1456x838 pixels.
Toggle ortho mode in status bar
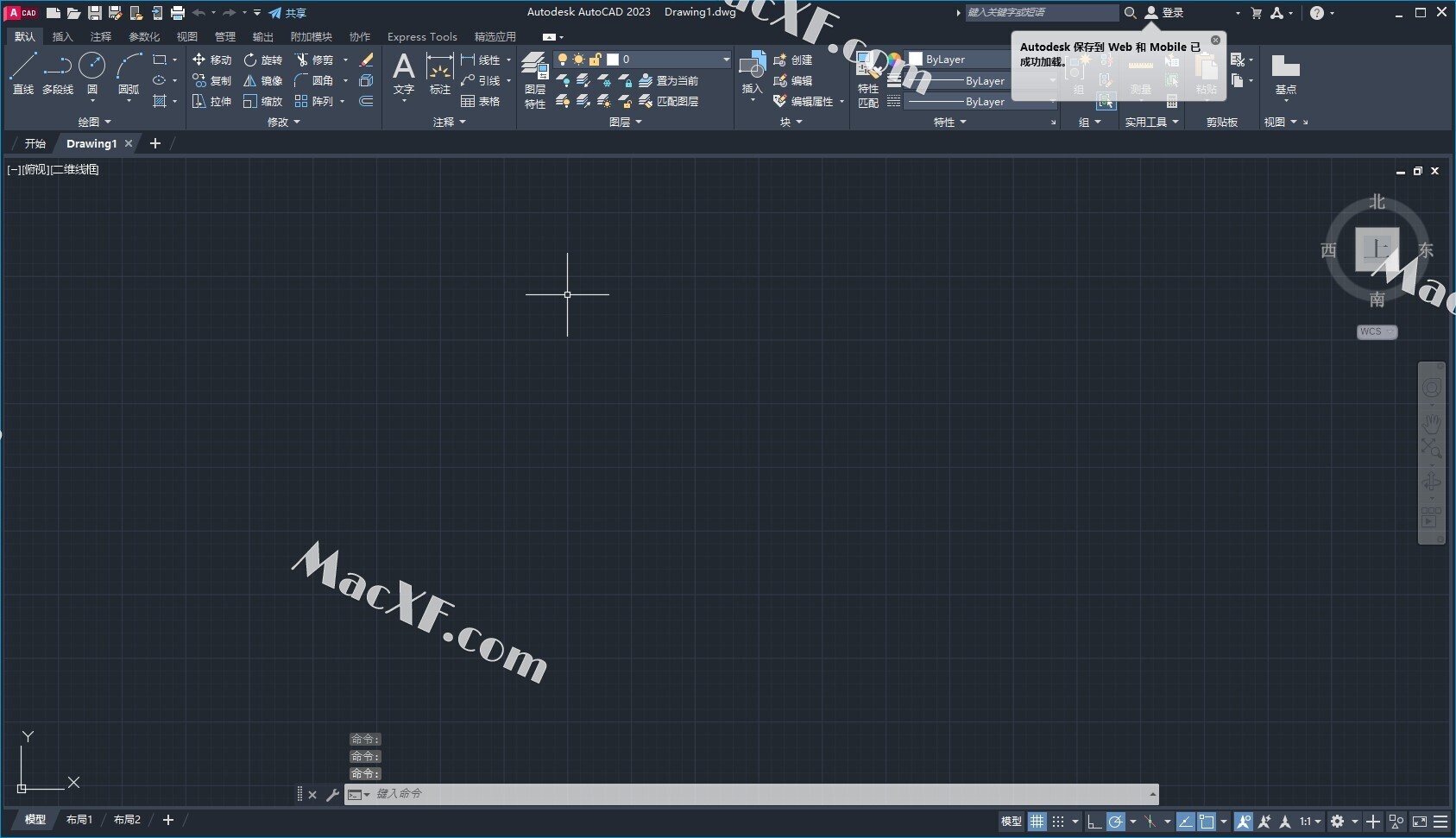1094,822
